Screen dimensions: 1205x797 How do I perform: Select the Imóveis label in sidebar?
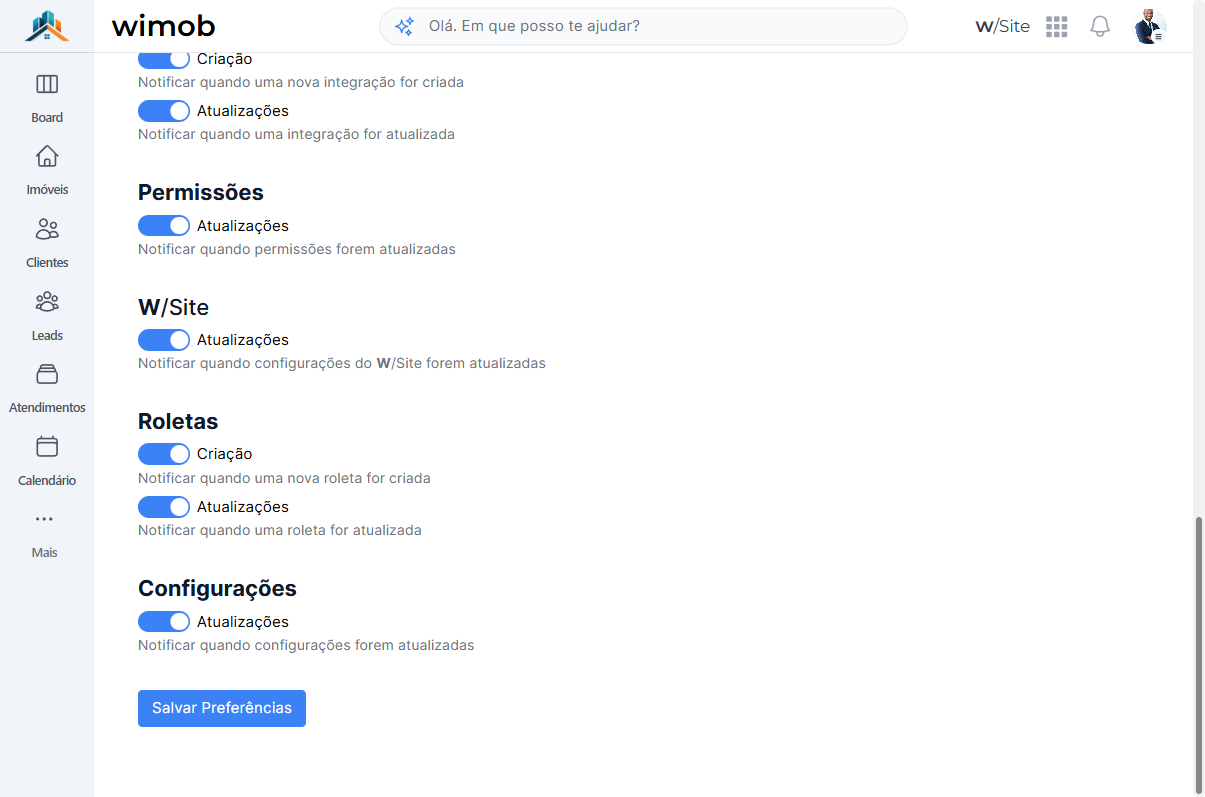tap(47, 190)
